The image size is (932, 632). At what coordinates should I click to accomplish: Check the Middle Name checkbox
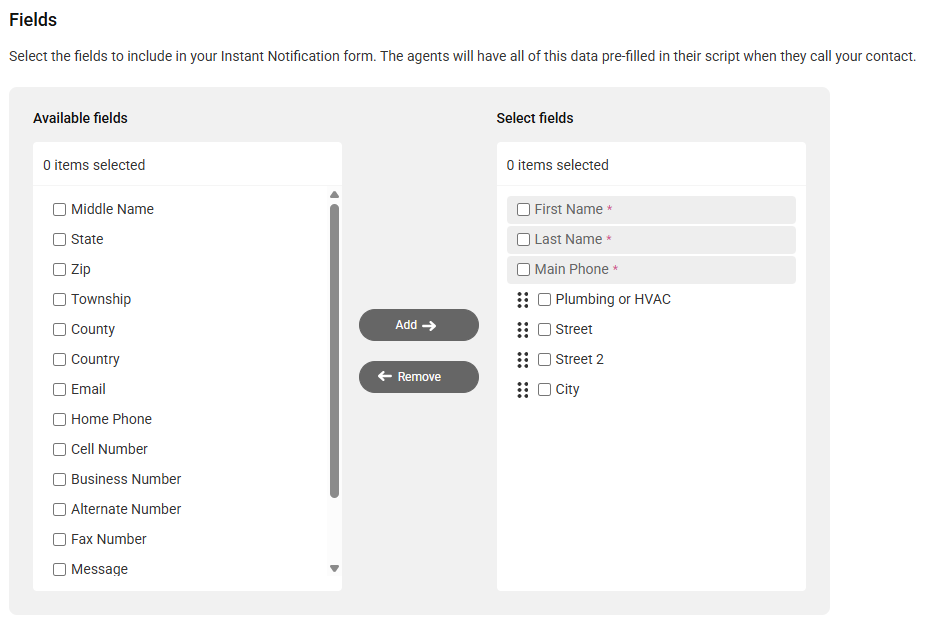(x=59, y=209)
